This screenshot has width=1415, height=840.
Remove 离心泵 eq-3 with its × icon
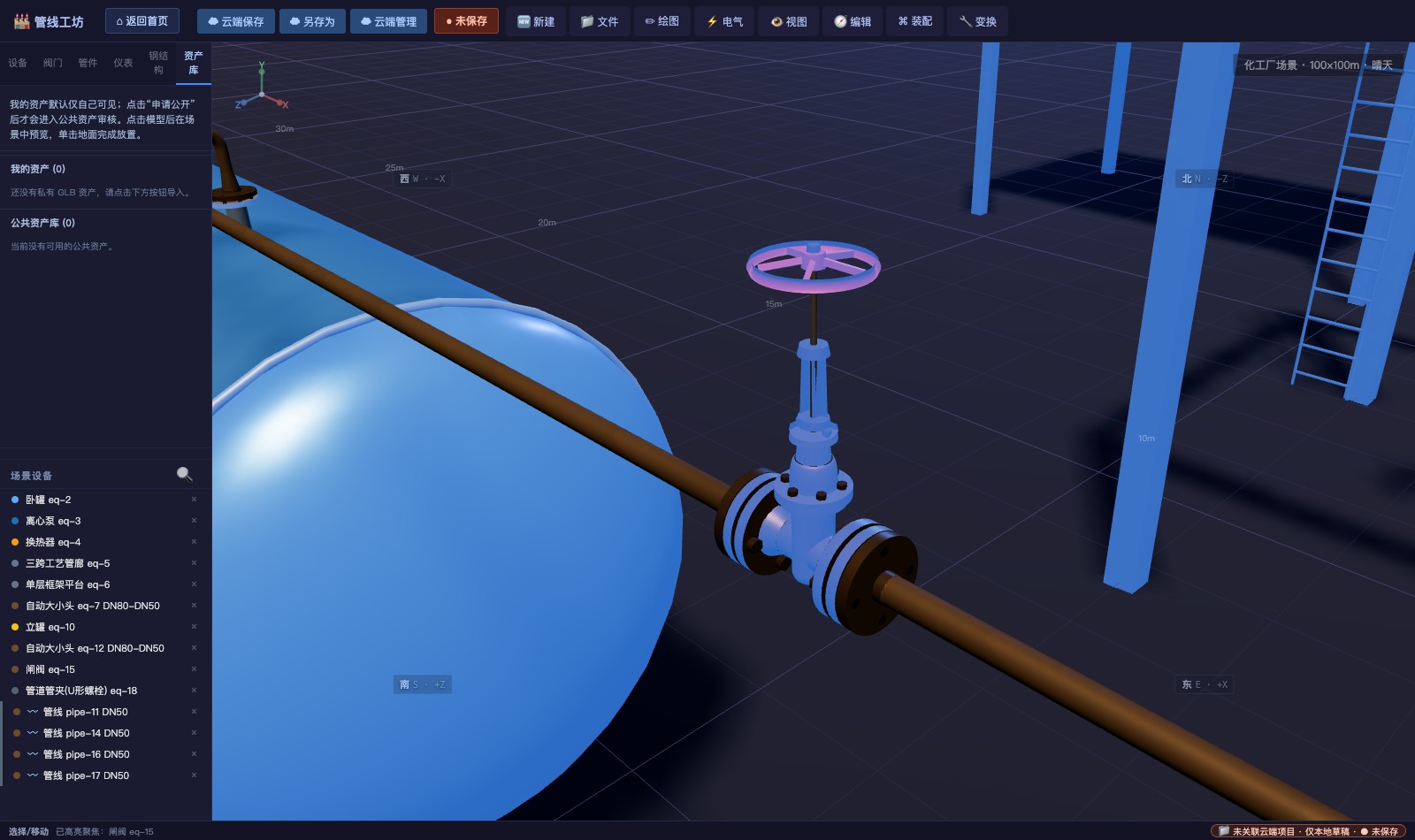click(194, 521)
